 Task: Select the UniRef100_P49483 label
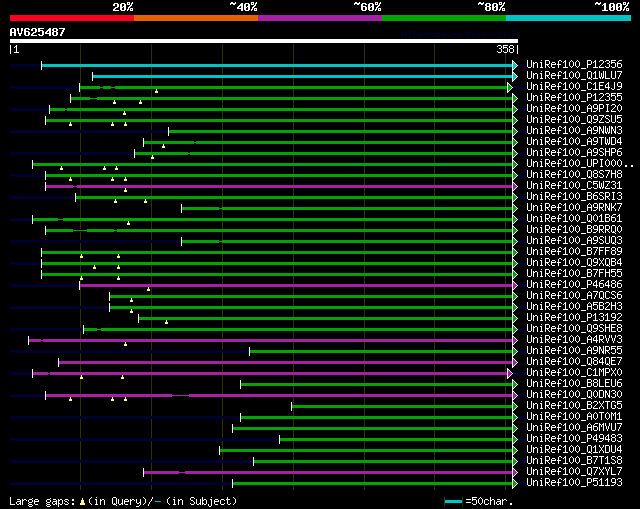(574, 439)
